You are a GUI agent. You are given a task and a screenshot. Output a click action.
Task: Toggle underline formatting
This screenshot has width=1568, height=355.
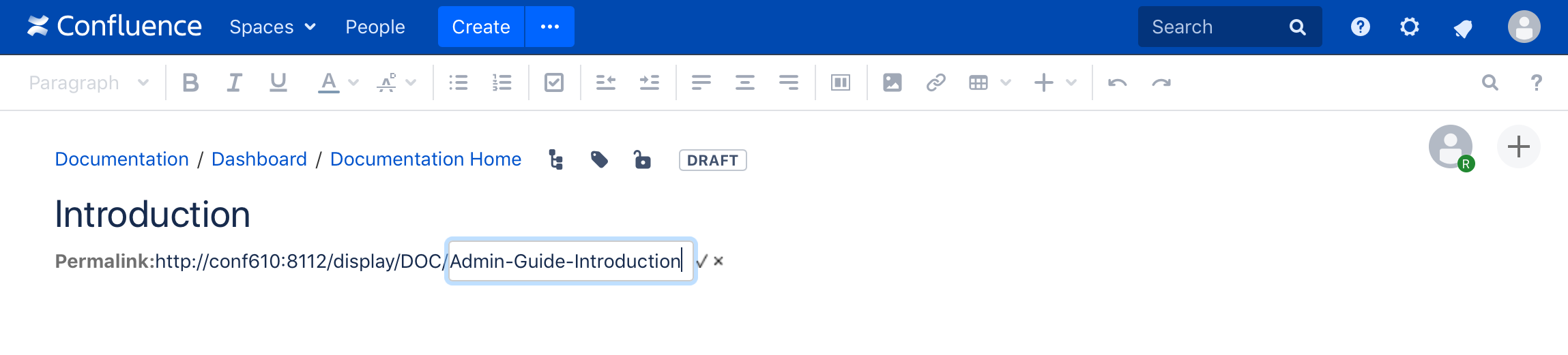click(x=278, y=82)
